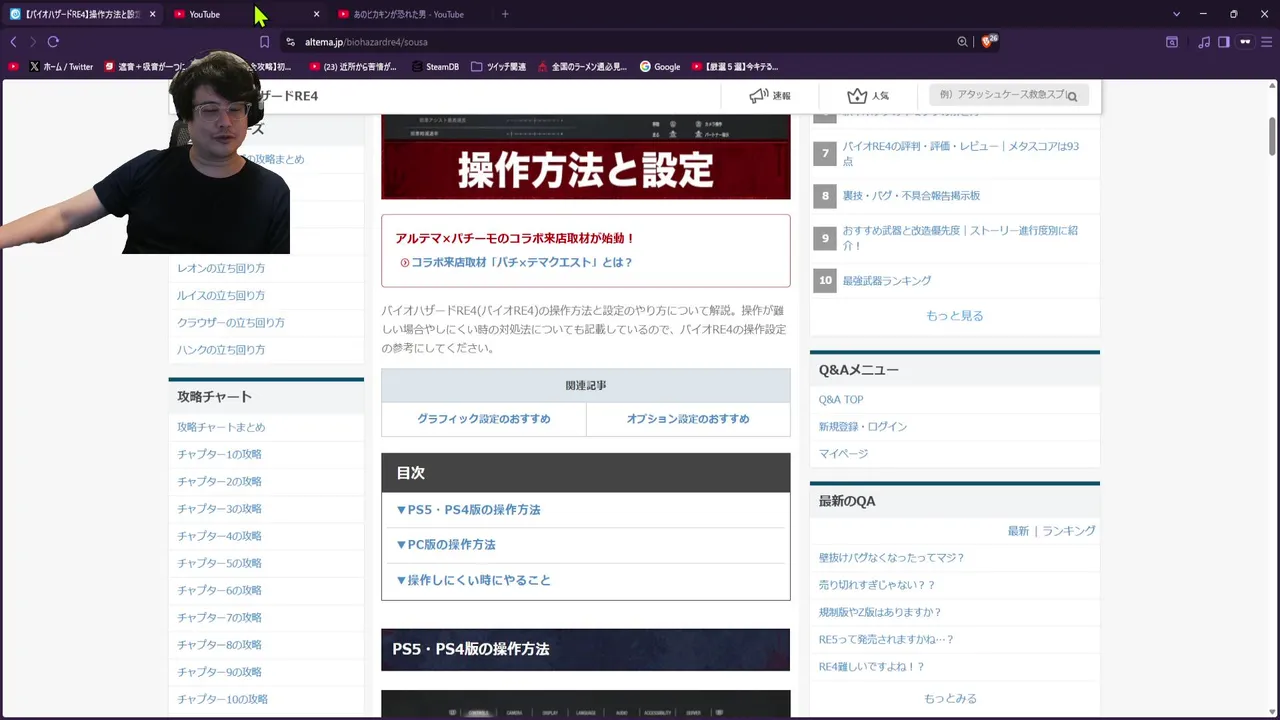Open the レオンの立ち回り方 sidebar link
The width and height of the screenshot is (1280, 720).
[221, 268]
